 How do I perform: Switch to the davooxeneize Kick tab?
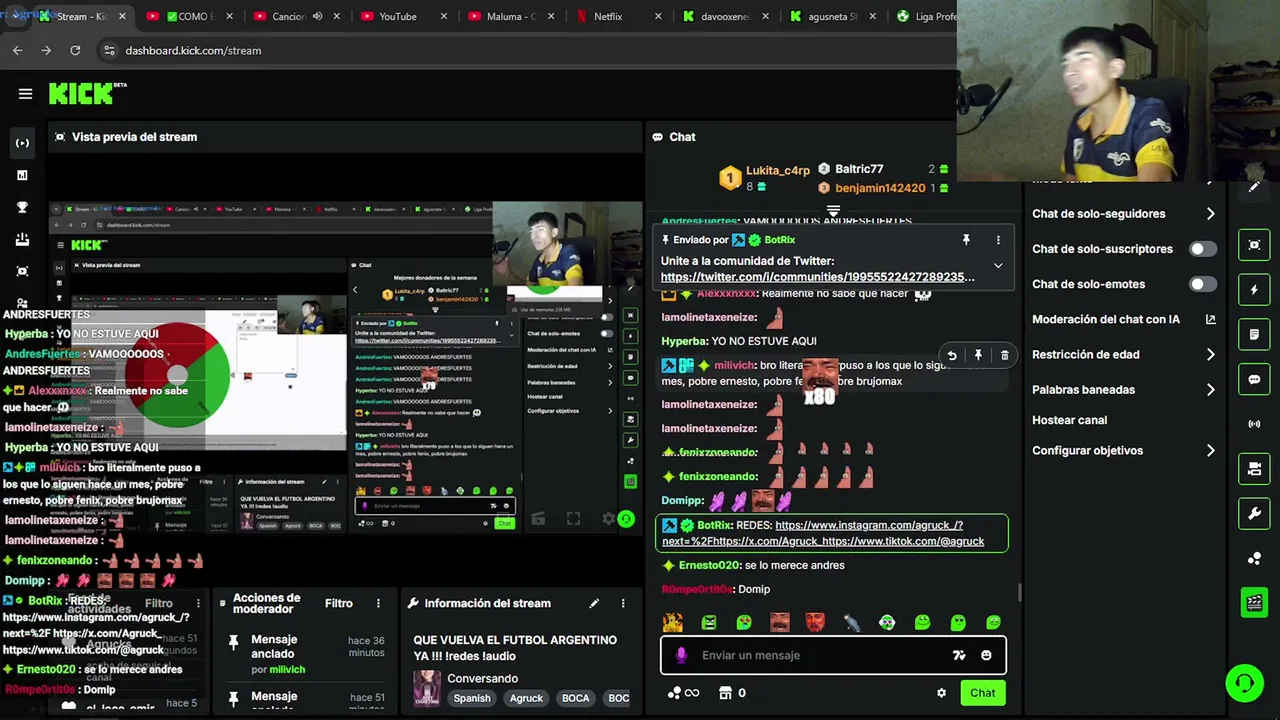tap(725, 16)
